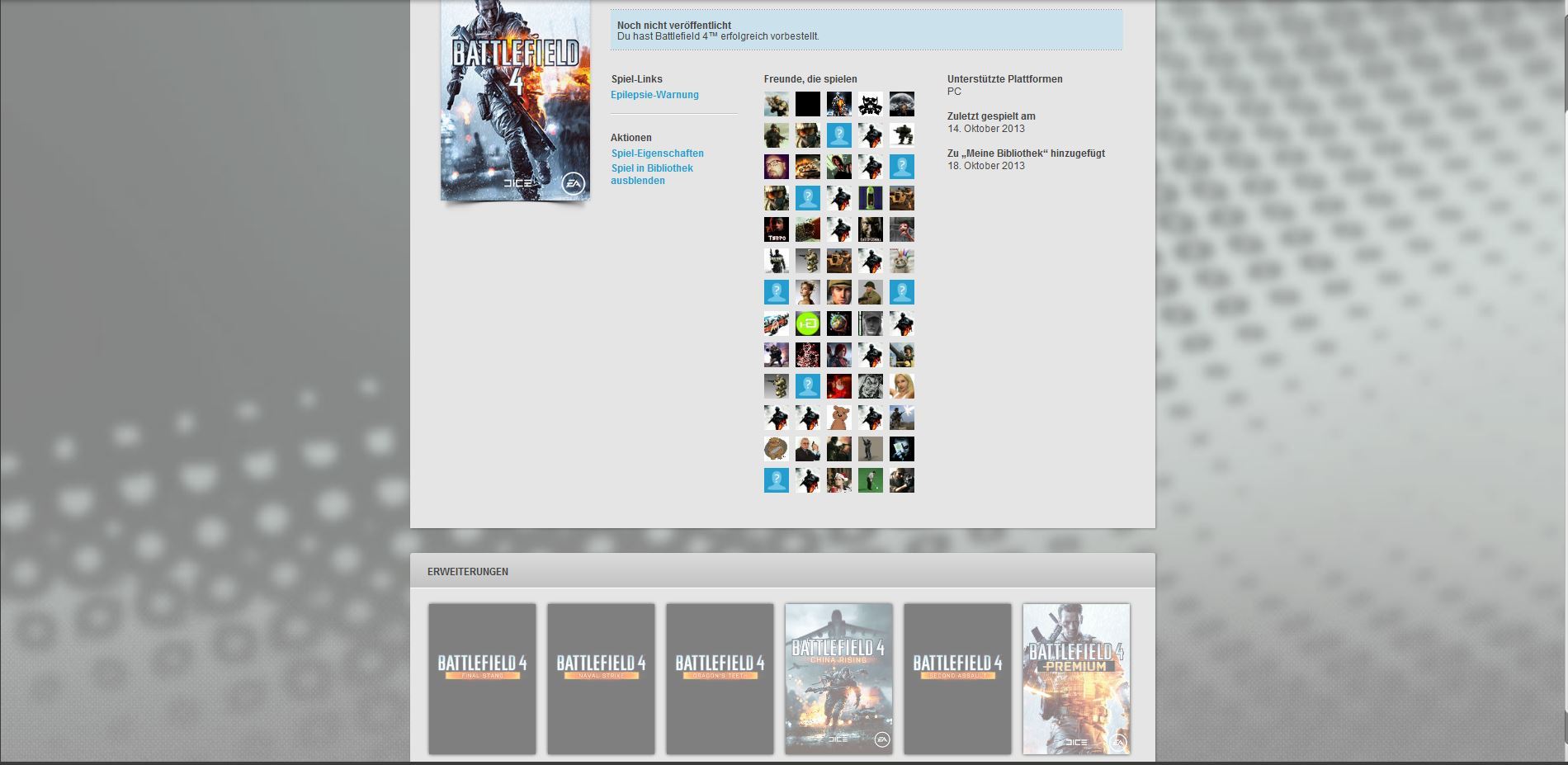The width and height of the screenshot is (1568, 765).
Task: Click the red glowing figure avatar
Action: 839,386
